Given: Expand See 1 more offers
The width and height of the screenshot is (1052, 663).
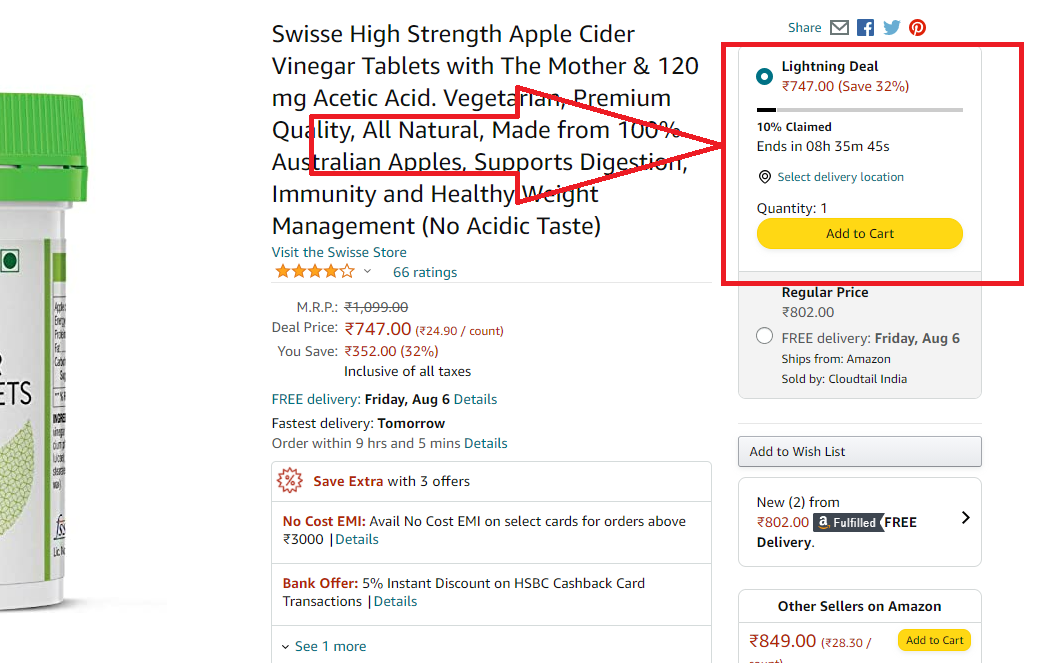Looking at the screenshot, I should click(324, 646).
